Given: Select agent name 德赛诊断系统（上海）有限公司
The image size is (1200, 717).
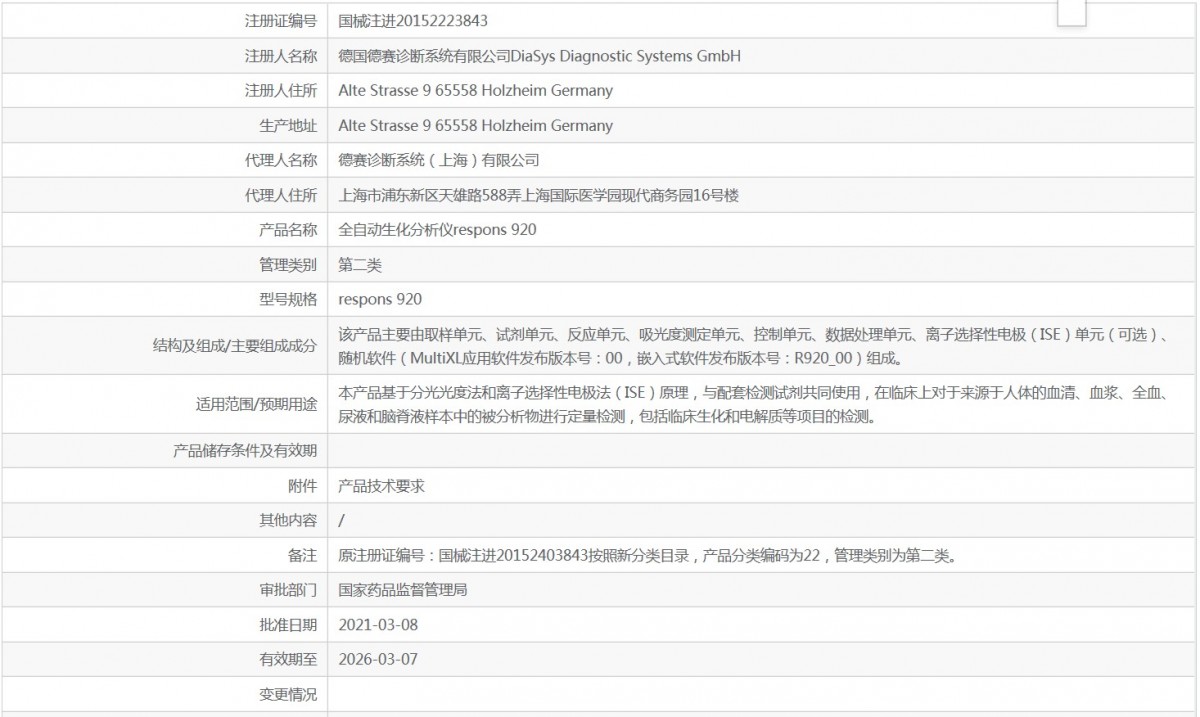Looking at the screenshot, I should tap(439, 160).
